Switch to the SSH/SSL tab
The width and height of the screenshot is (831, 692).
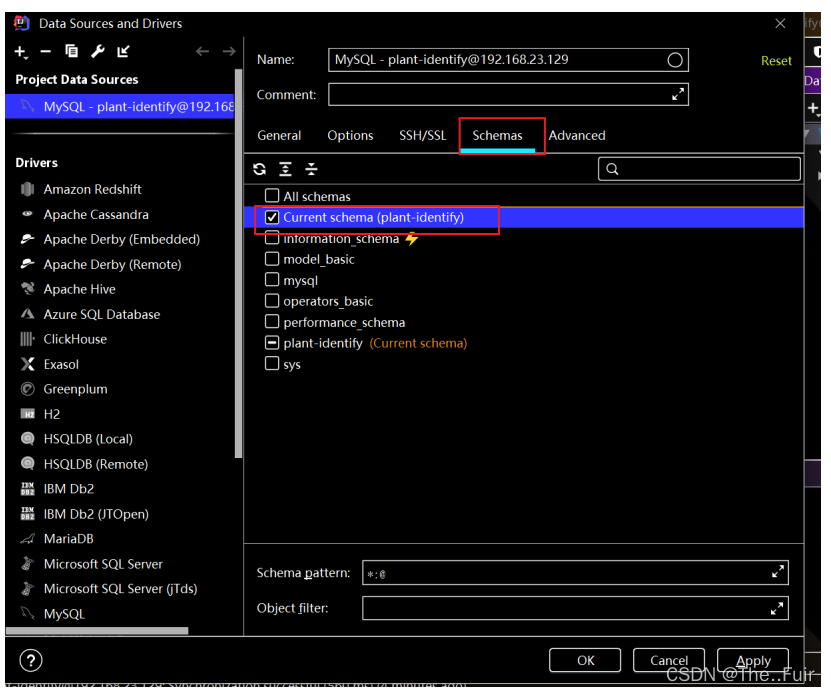[x=423, y=136]
